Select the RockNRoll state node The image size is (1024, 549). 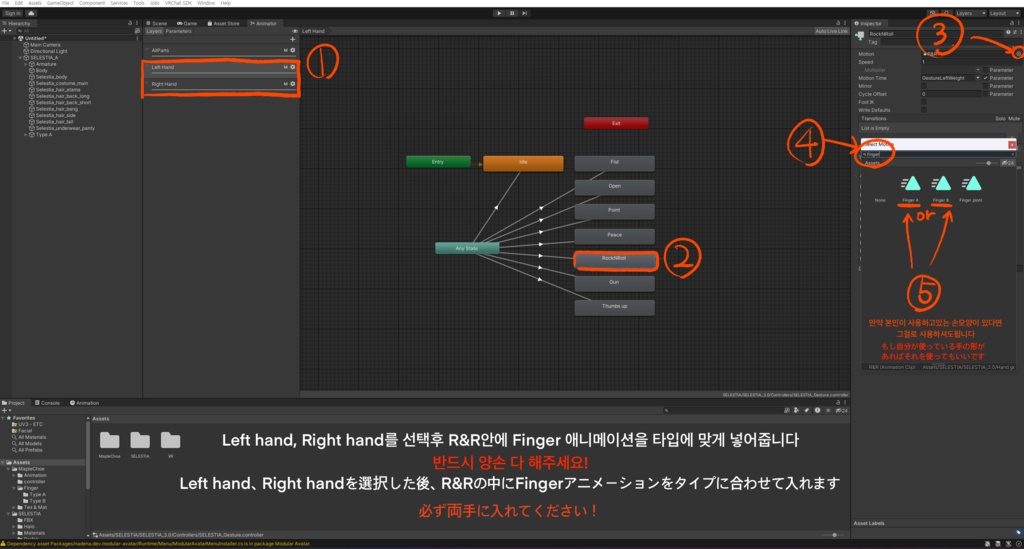[614, 259]
